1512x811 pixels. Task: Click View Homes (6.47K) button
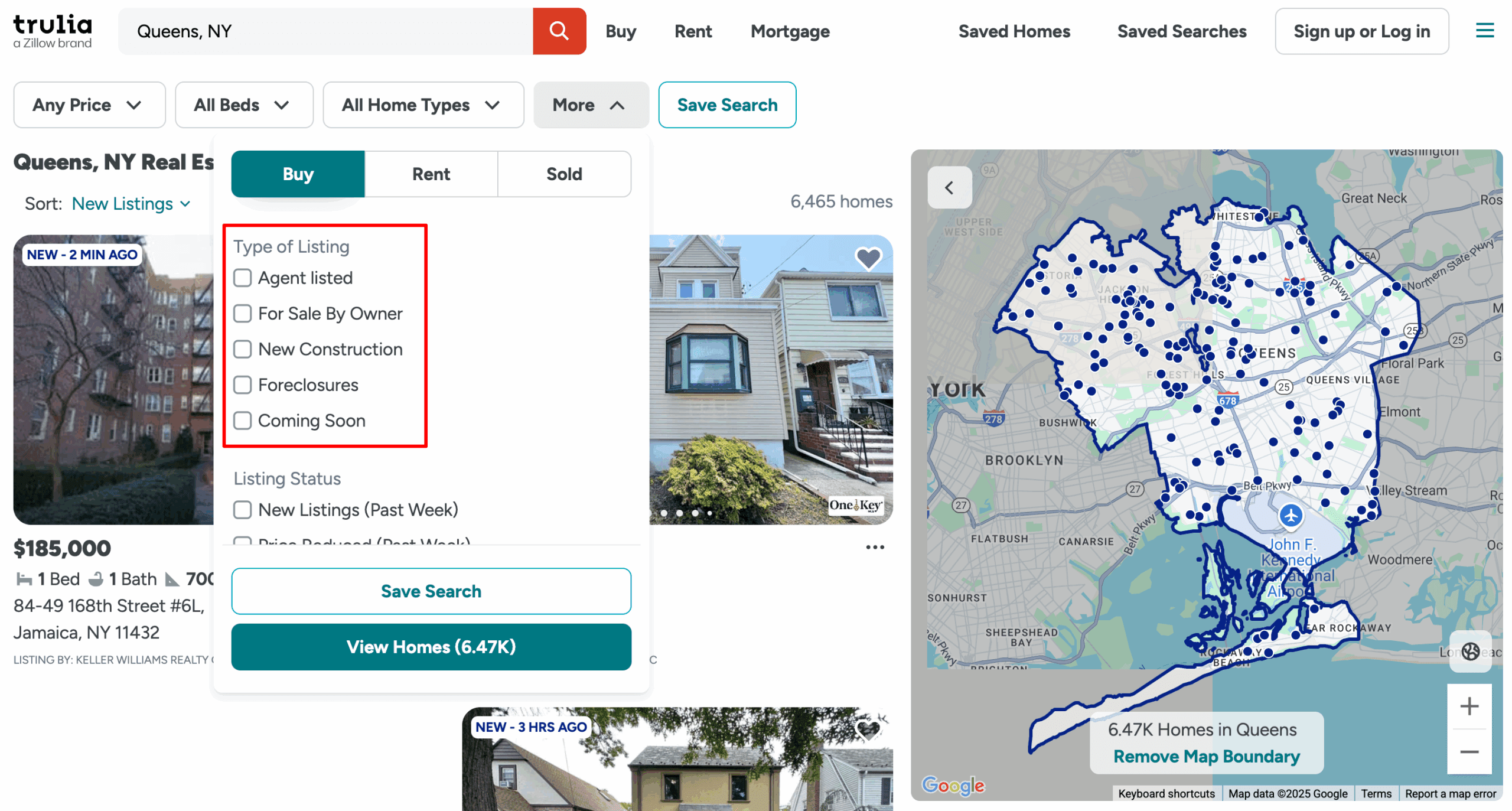tap(431, 646)
